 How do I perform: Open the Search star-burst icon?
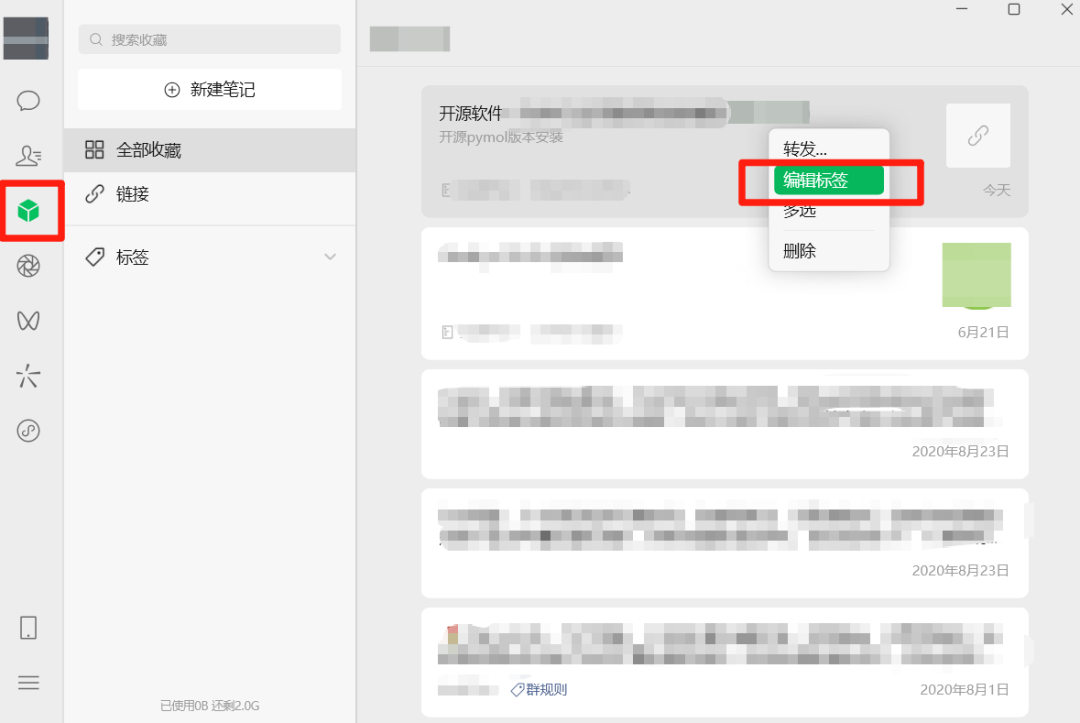(x=28, y=376)
